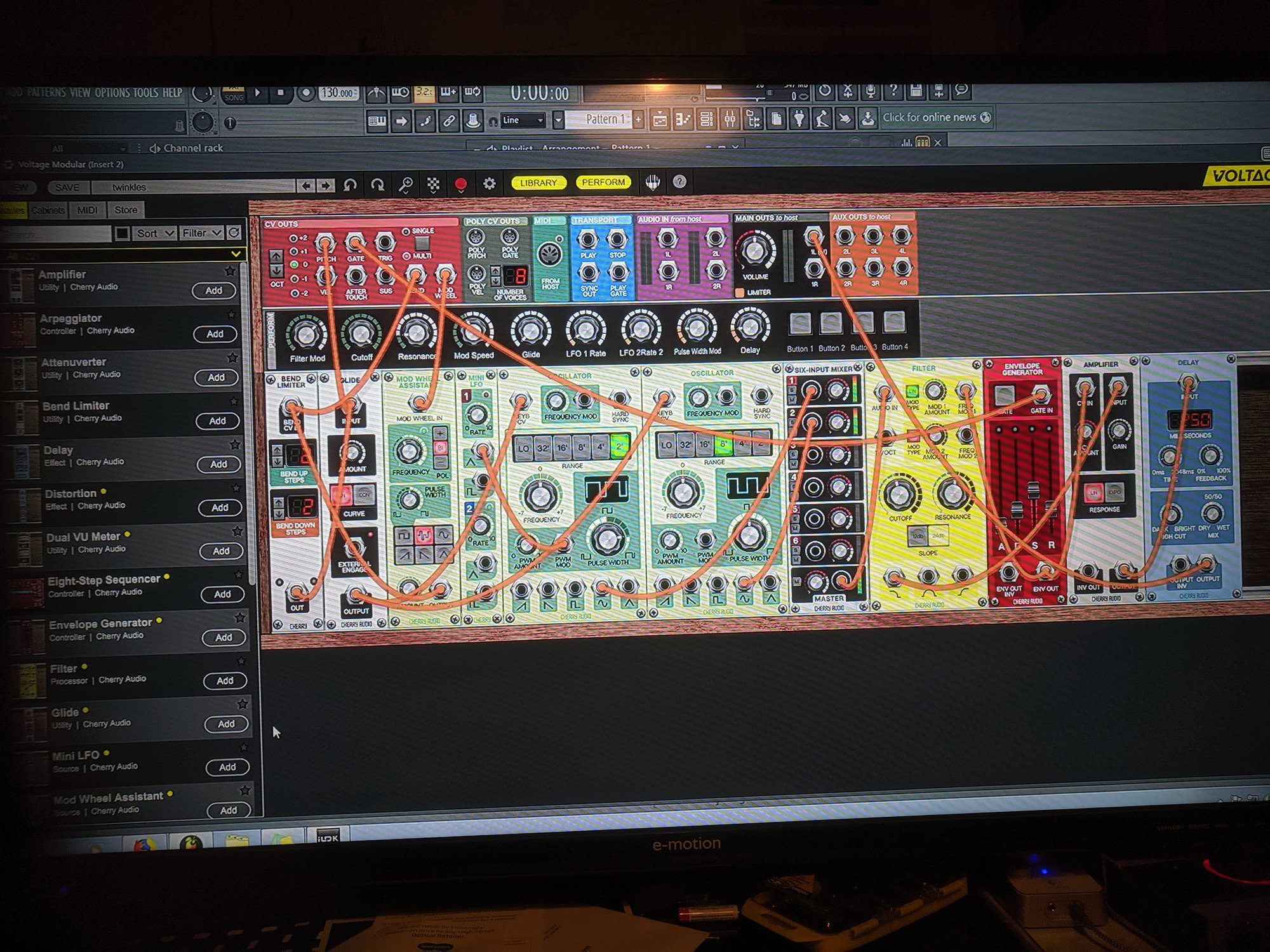Image resolution: width=1270 pixels, height=952 pixels.
Task: Switch to the MIDI tab
Action: pos(87,210)
